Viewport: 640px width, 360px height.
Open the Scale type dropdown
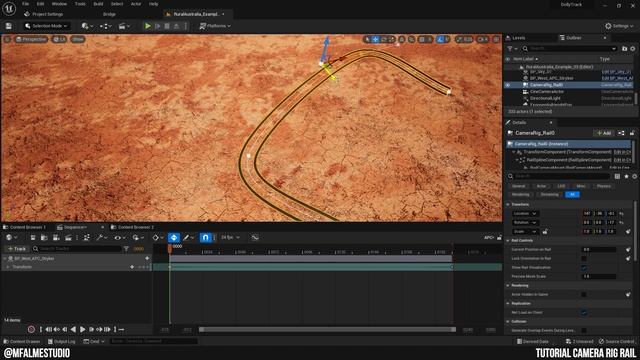point(525,231)
